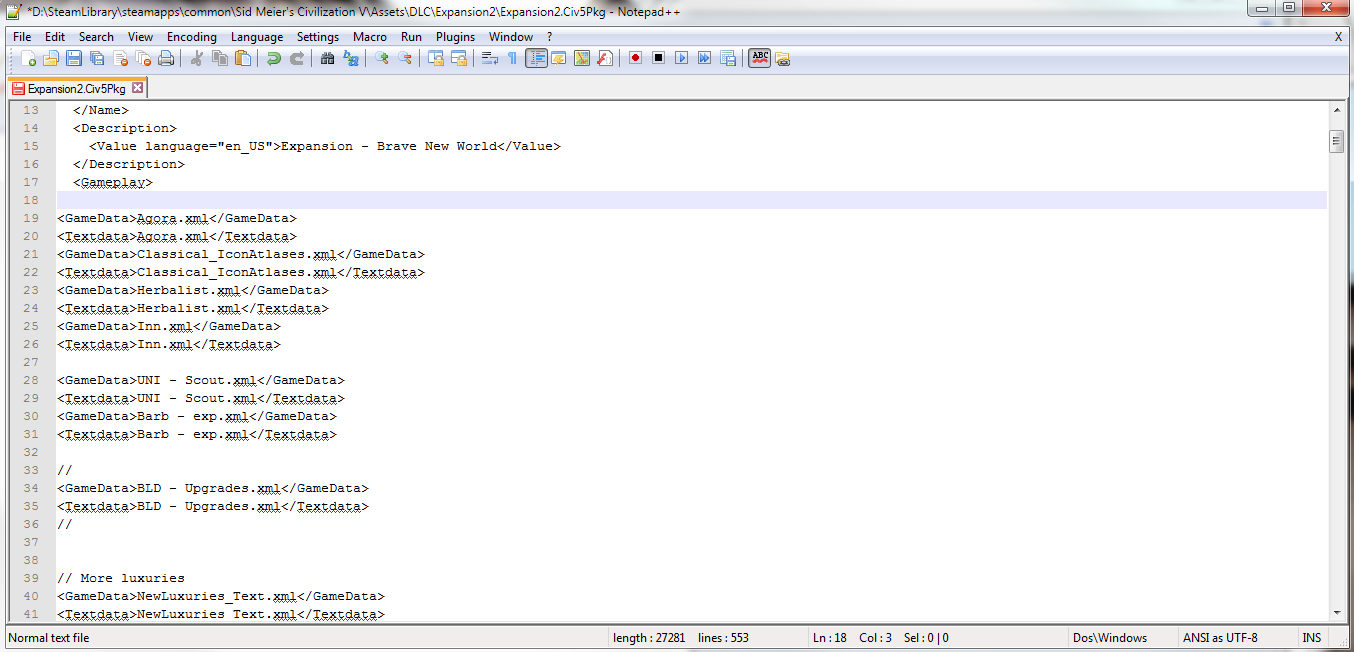Toggle synchronize horizontal scrolling
This screenshot has width=1354, height=652.
pos(459,58)
